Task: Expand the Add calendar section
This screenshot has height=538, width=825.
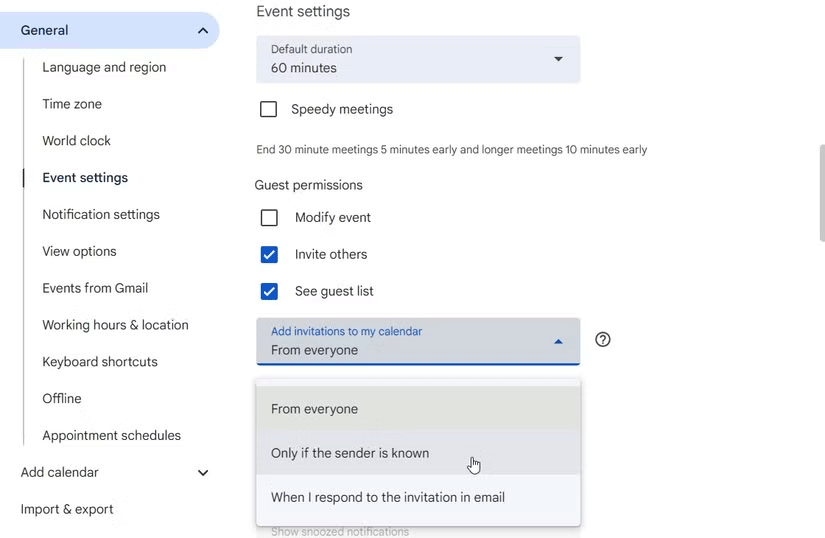Action: pyautogui.click(x=203, y=473)
